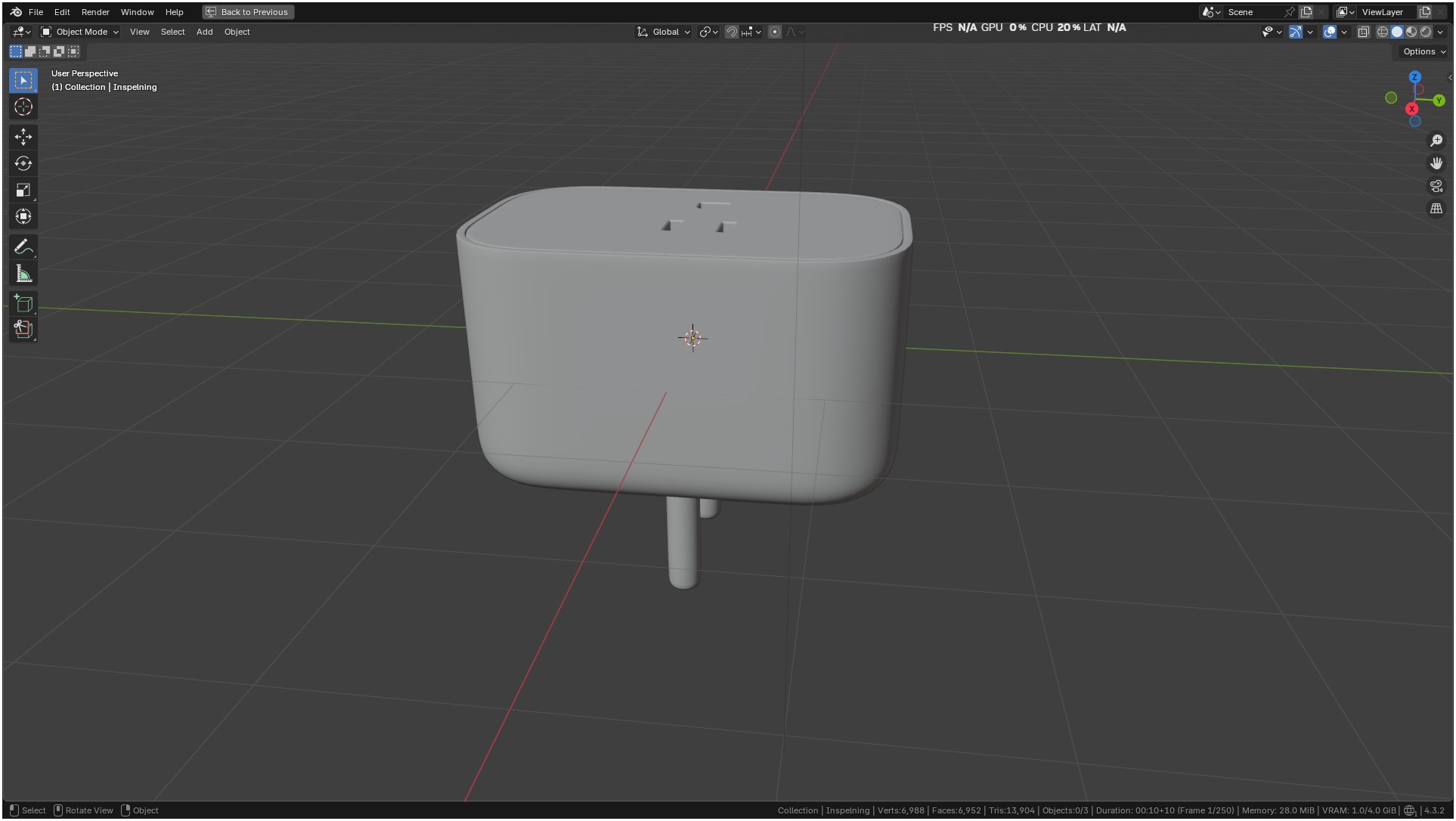This screenshot has width=1456, height=821.
Task: Toggle proportional editing
Action: point(775,32)
